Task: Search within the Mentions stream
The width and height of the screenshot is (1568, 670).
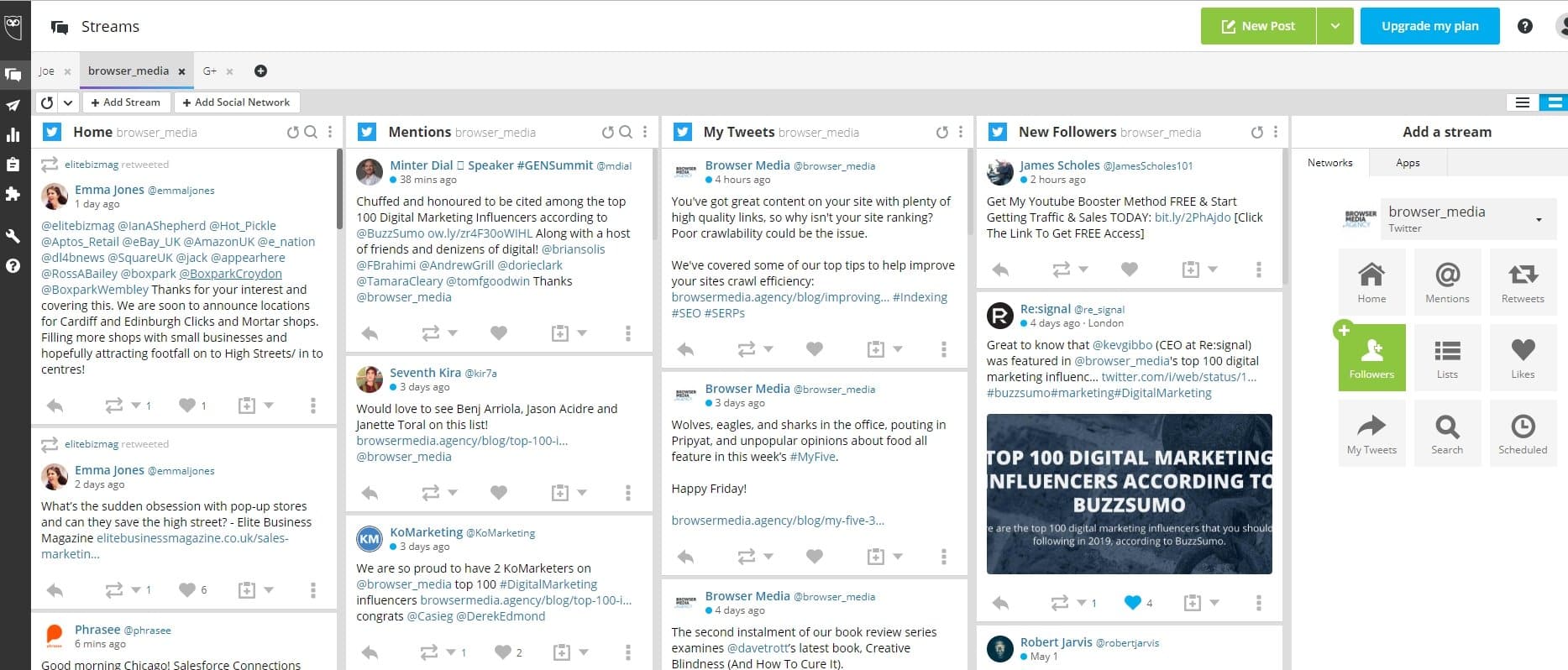Action: pyautogui.click(x=626, y=132)
